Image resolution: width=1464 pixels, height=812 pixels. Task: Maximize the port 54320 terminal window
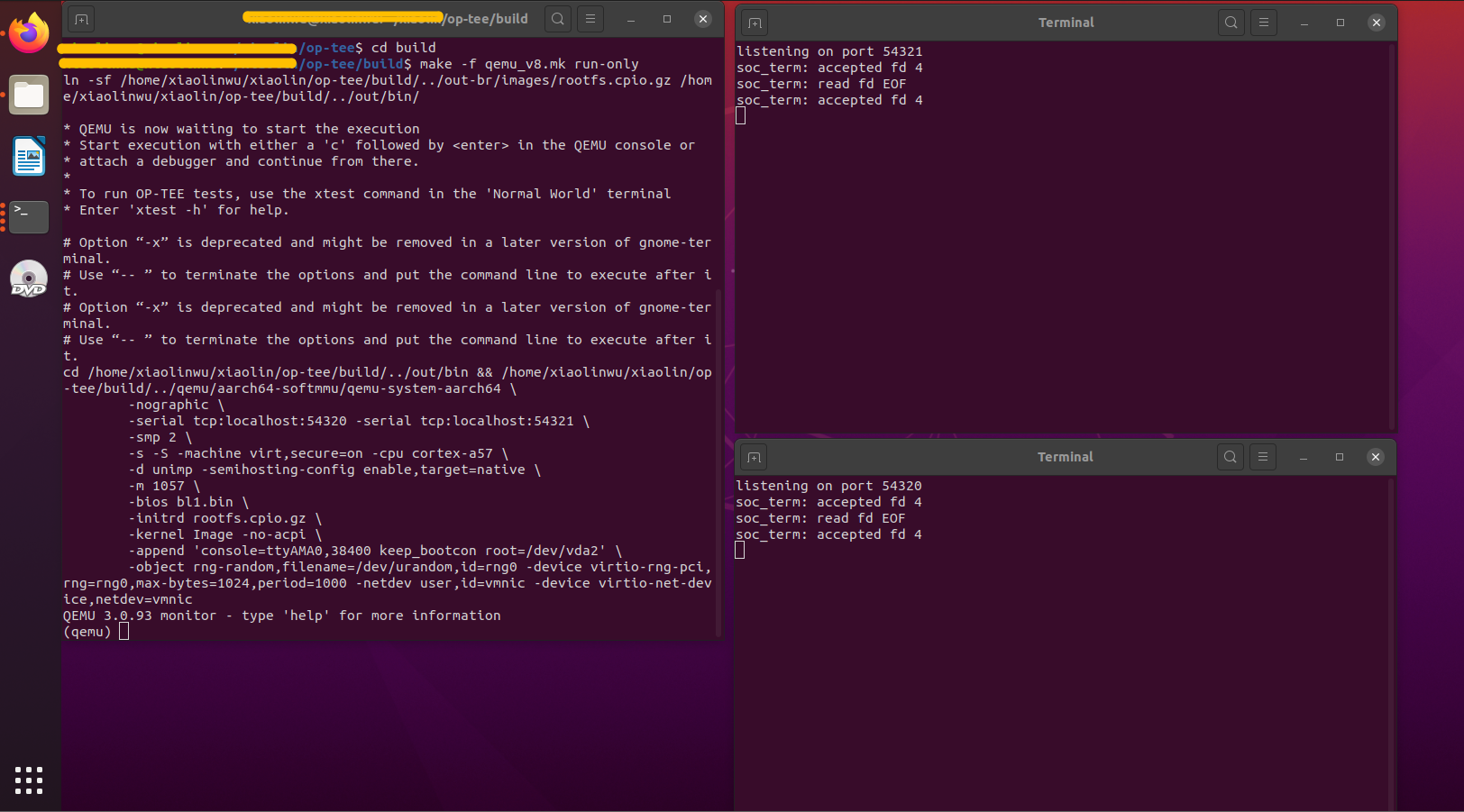click(x=1340, y=457)
